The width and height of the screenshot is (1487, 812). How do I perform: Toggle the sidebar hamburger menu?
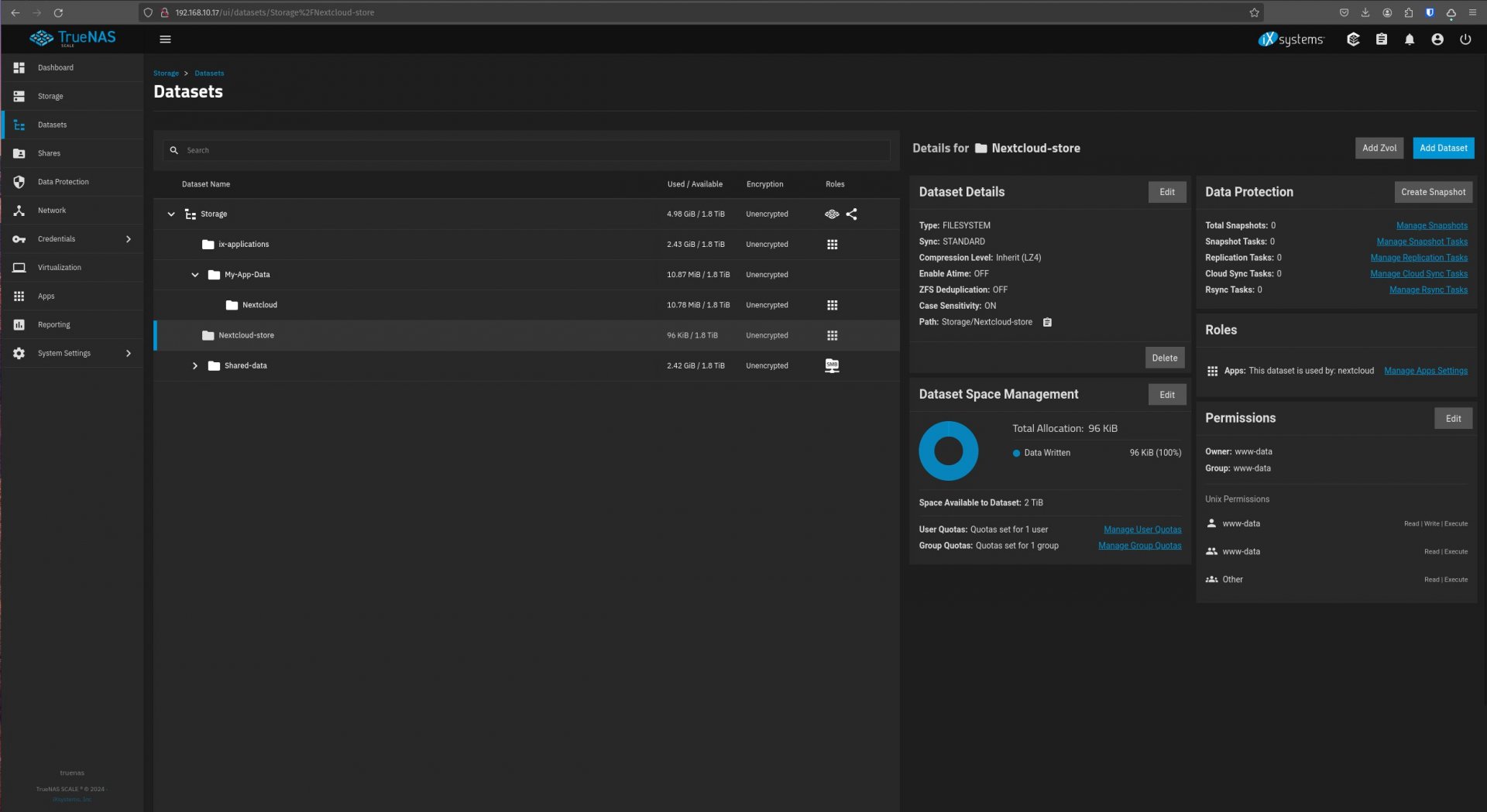165,39
